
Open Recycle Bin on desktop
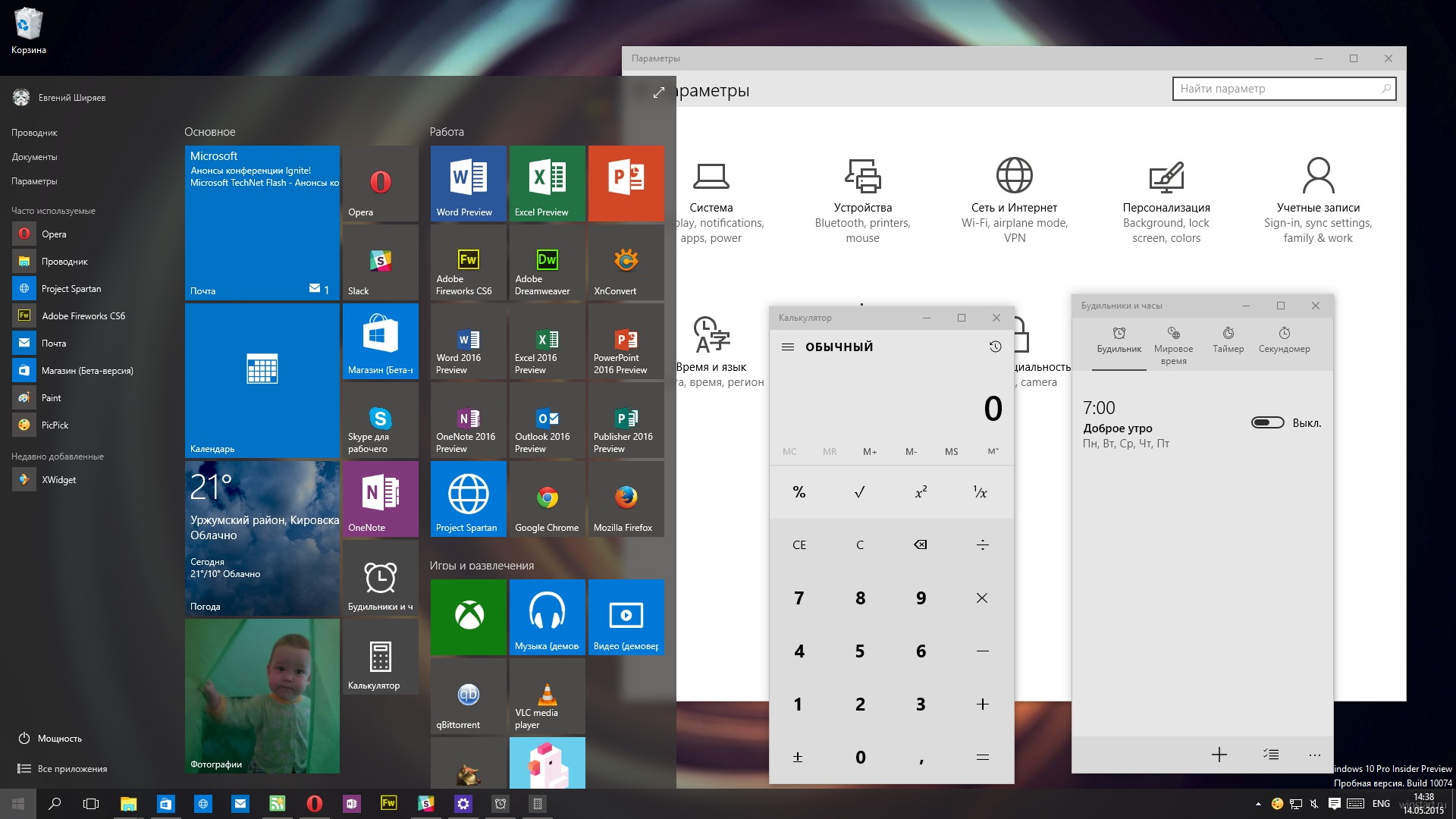(28, 30)
